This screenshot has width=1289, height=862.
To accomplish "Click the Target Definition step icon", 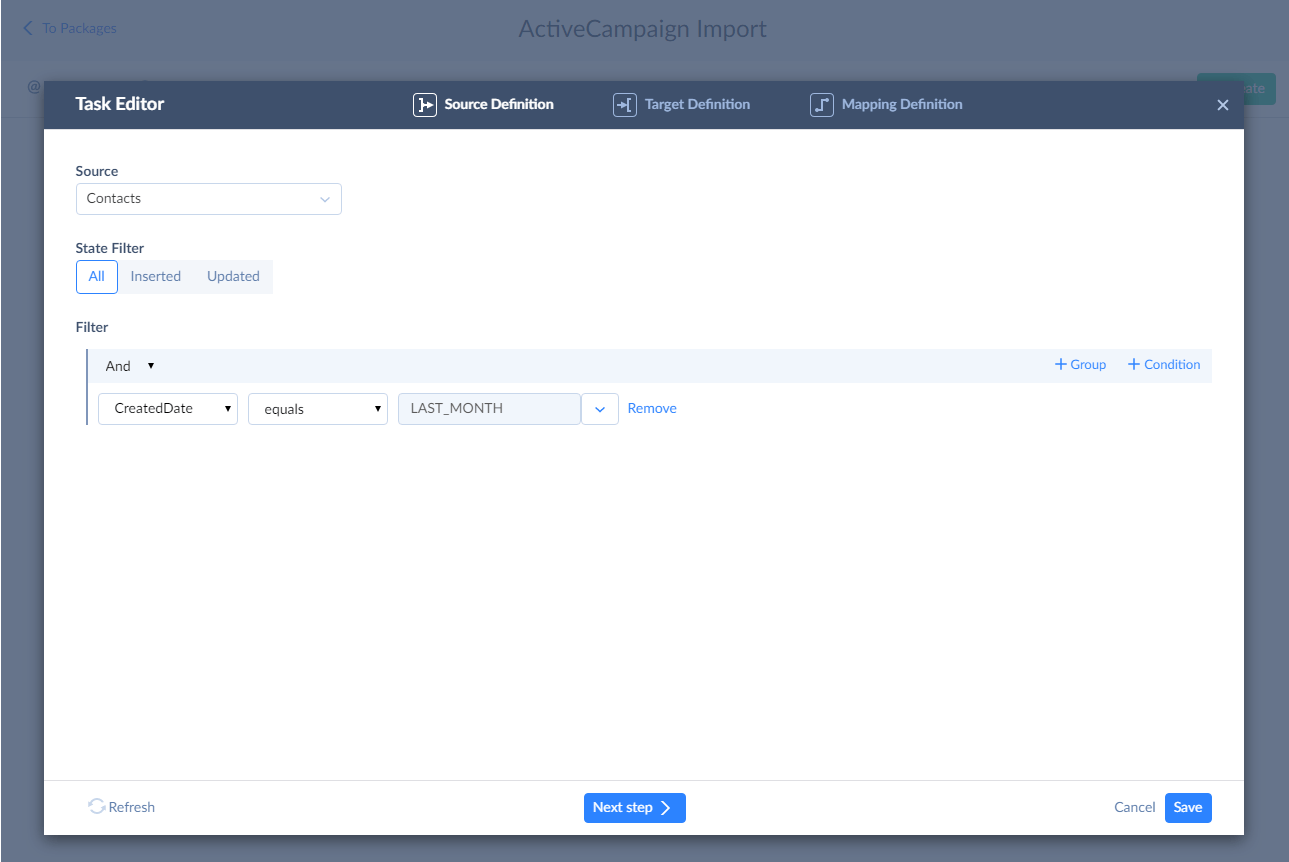I will coord(625,105).
